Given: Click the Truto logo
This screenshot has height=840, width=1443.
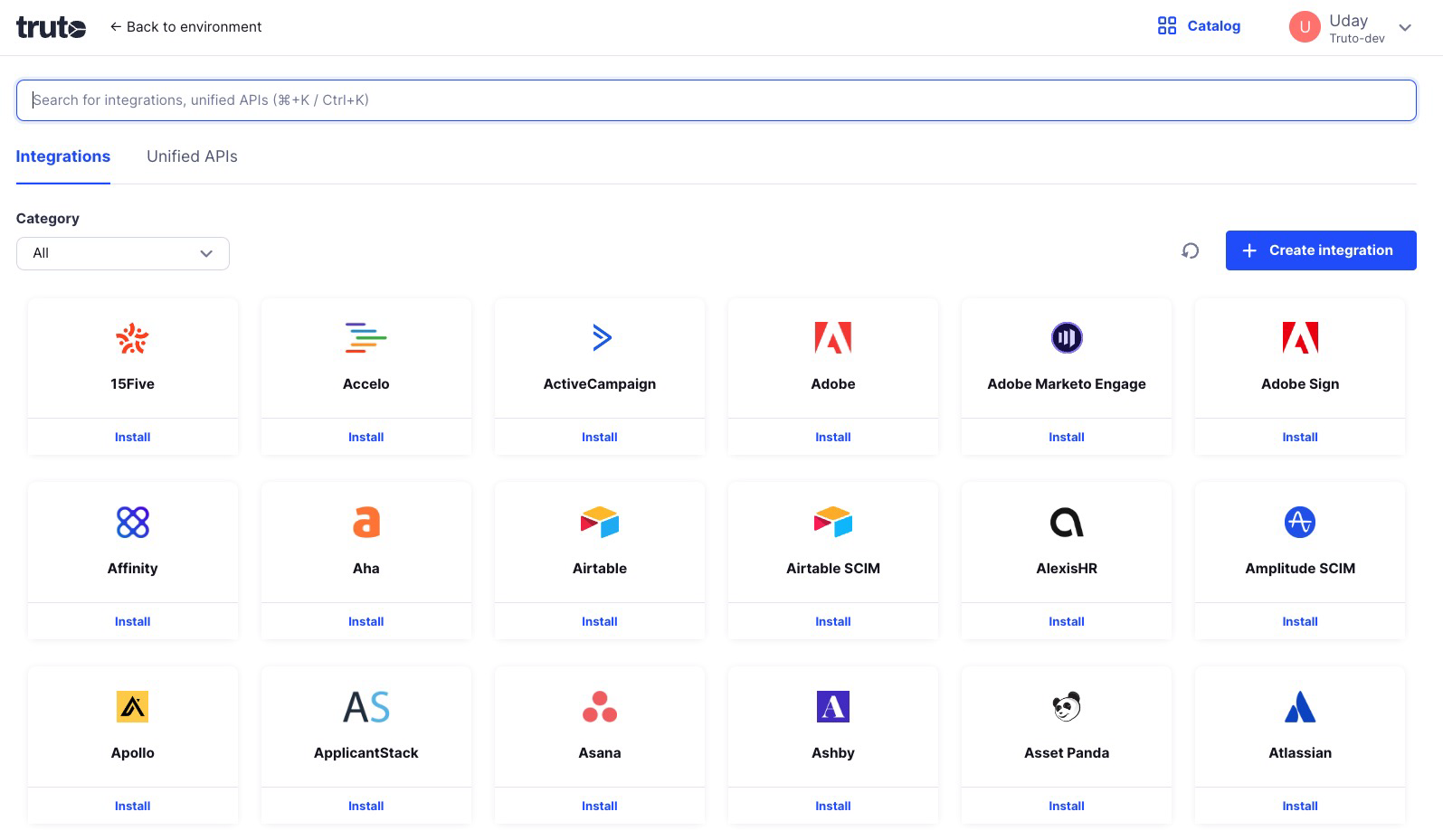Looking at the screenshot, I should point(51,27).
